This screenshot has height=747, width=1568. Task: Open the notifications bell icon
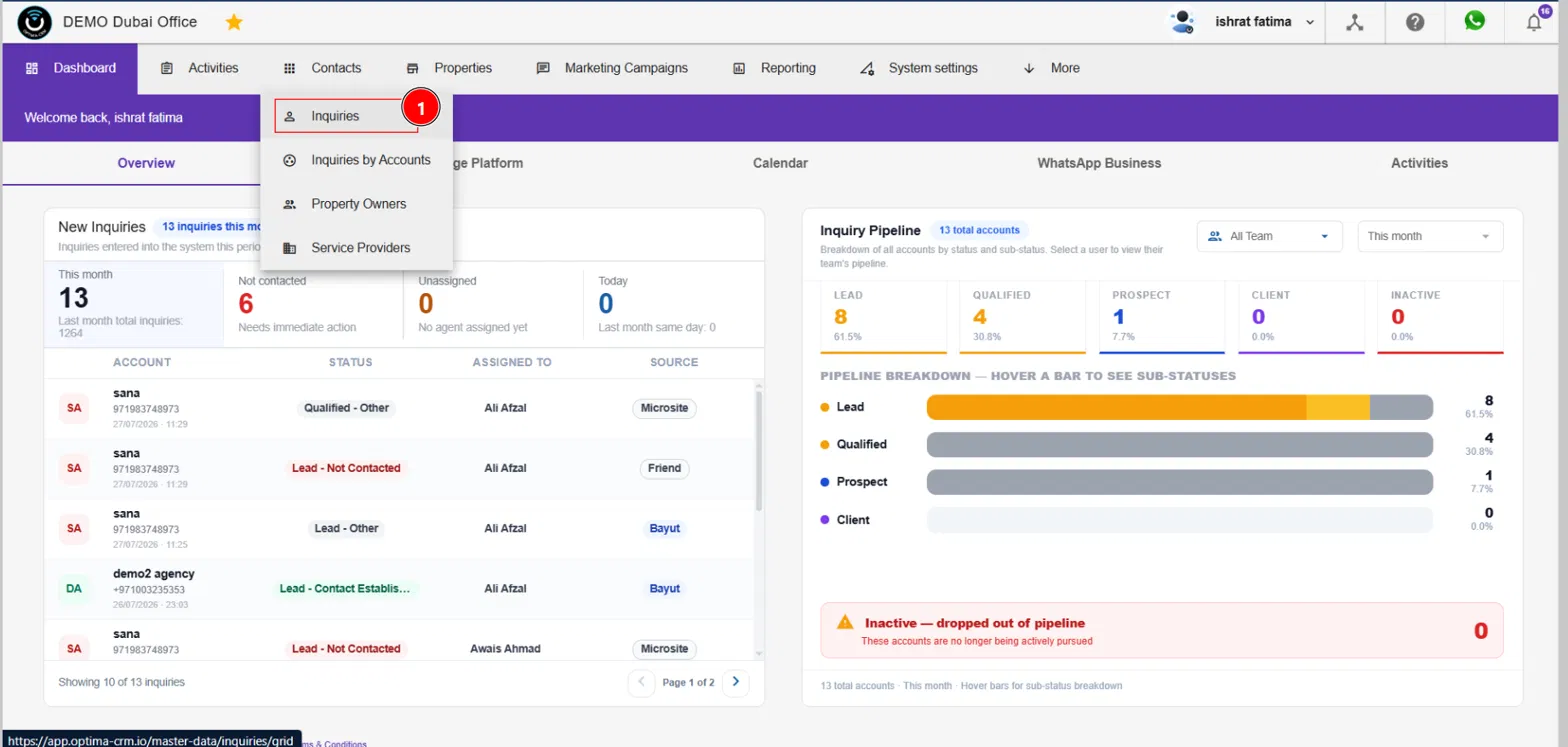1534,22
